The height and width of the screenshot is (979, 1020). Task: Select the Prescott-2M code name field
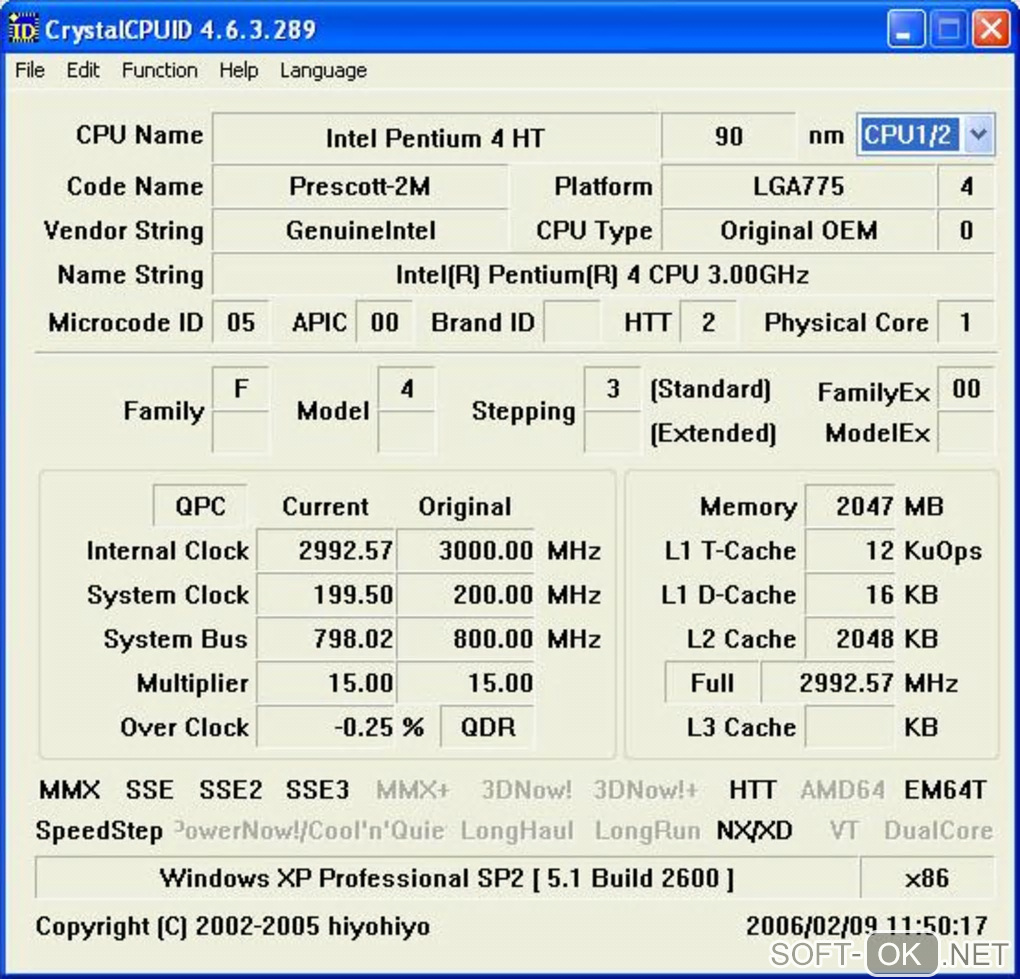pos(360,187)
